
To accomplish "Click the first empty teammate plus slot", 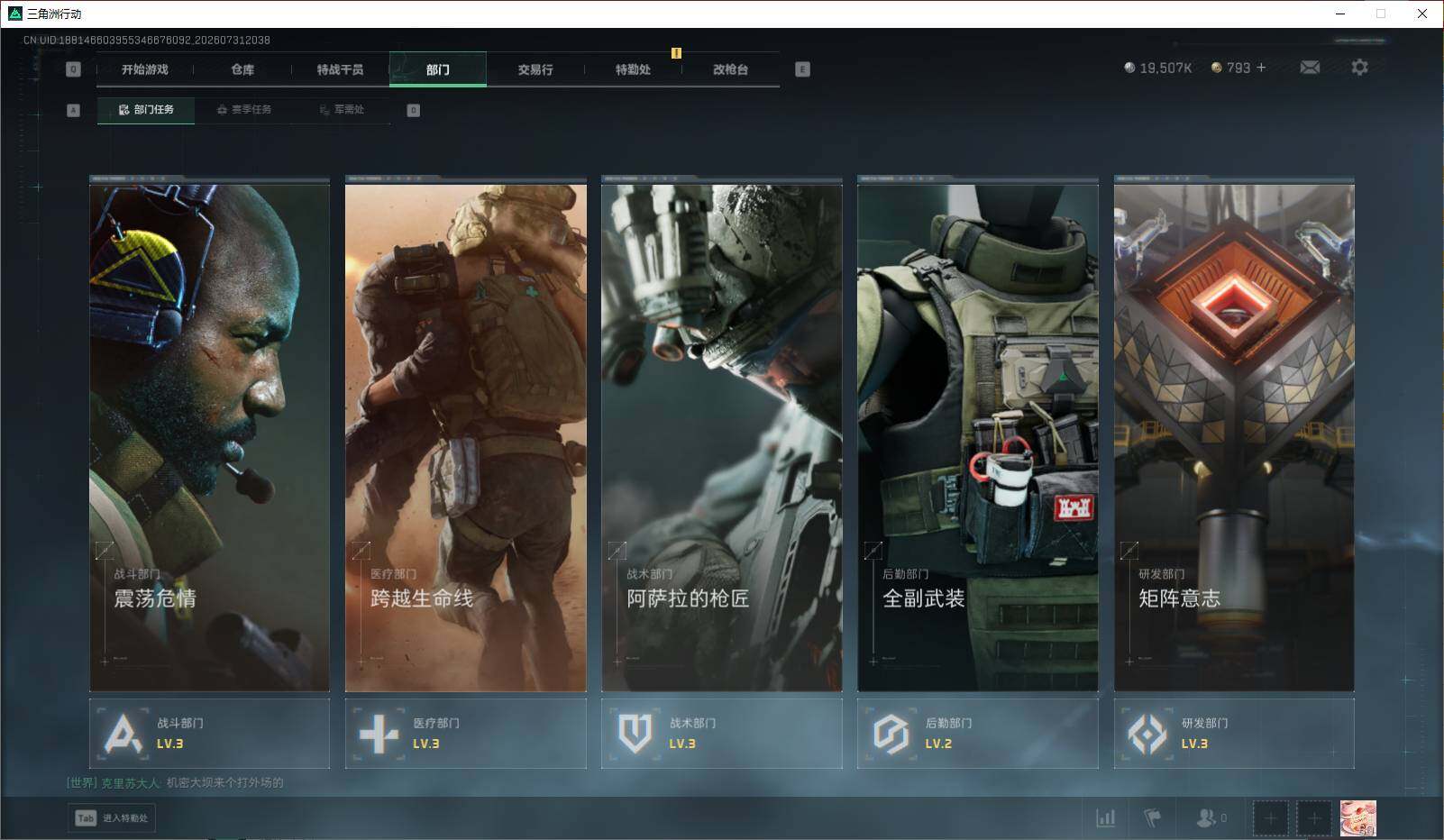I will pos(1270,818).
